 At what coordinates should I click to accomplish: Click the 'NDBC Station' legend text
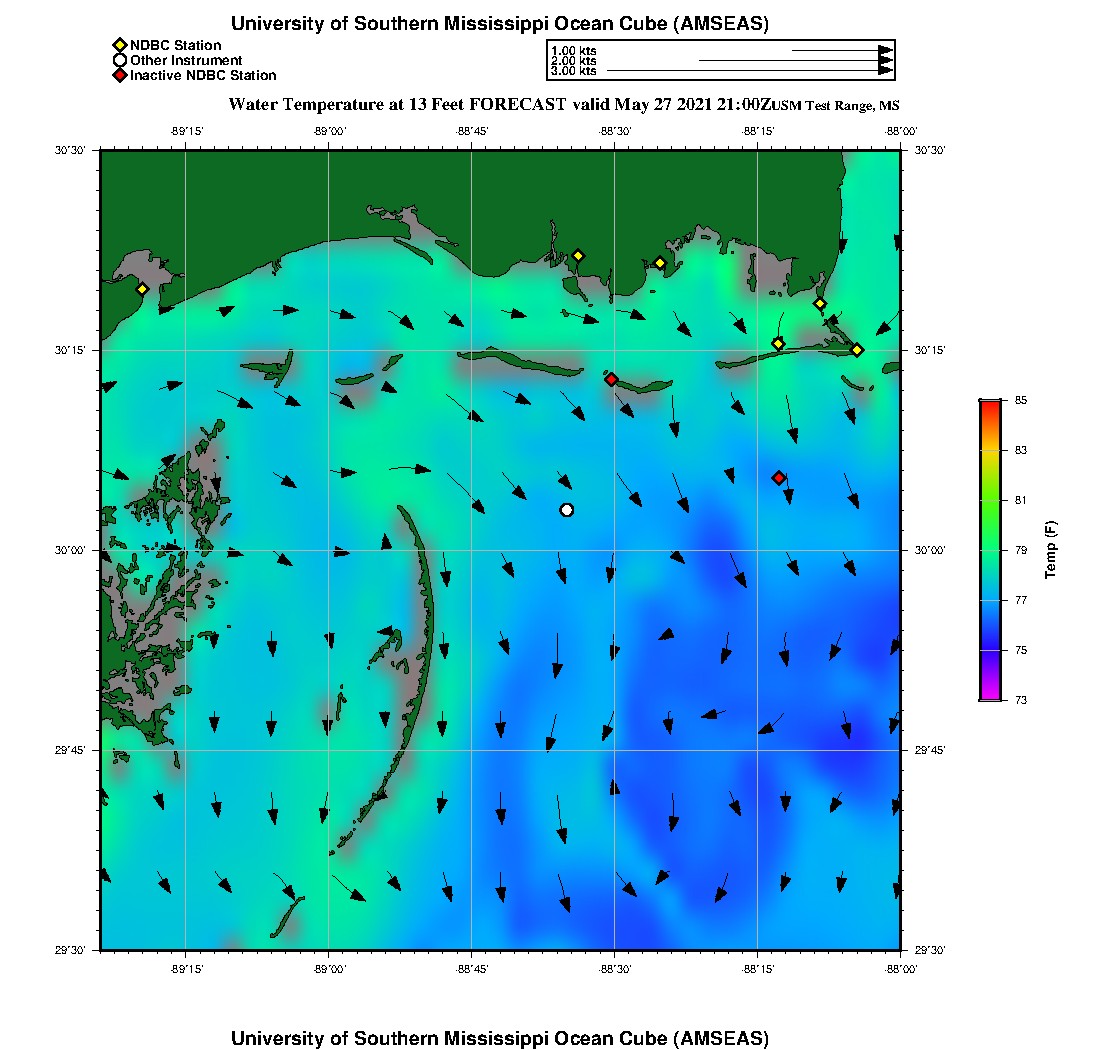tap(175, 46)
